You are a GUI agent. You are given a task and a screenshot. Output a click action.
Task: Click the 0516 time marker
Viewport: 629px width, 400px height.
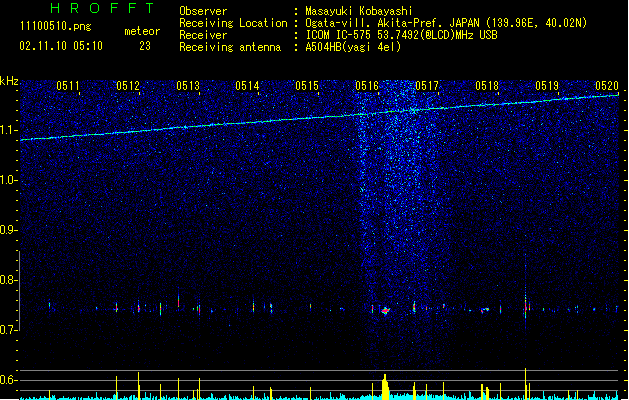click(x=367, y=86)
